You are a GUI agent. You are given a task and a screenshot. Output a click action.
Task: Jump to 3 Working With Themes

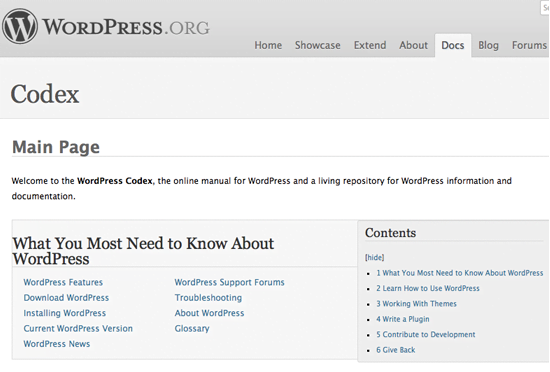(416, 304)
